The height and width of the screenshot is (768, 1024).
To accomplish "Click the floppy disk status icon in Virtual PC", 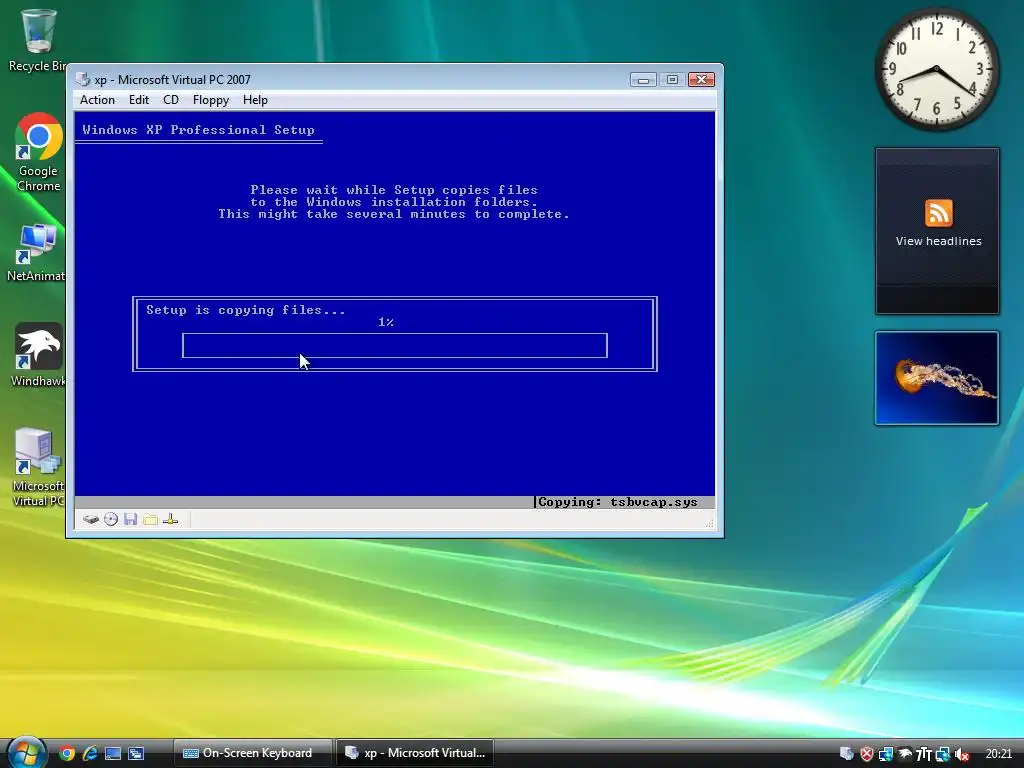I will pos(131,519).
